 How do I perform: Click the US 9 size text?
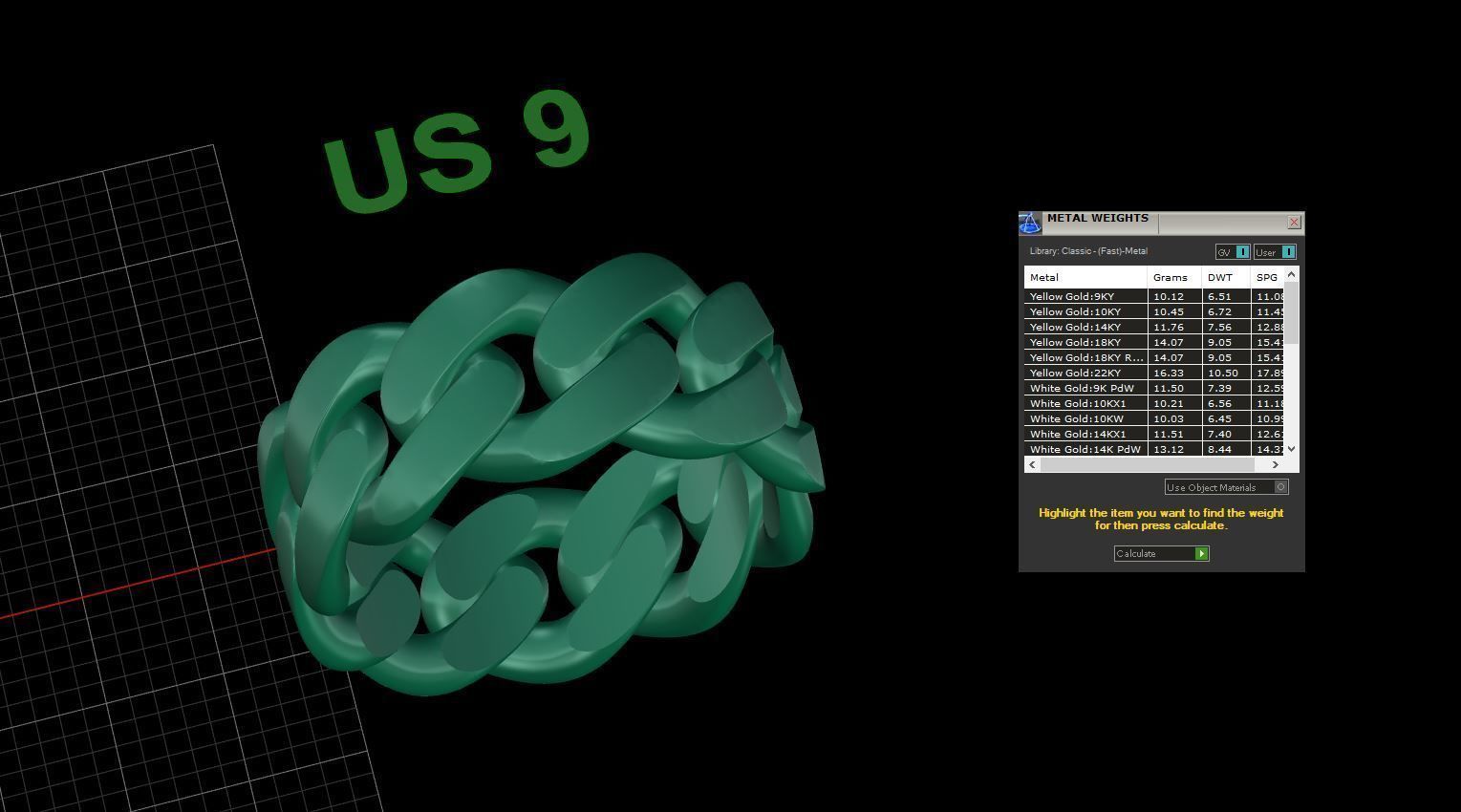click(x=457, y=151)
